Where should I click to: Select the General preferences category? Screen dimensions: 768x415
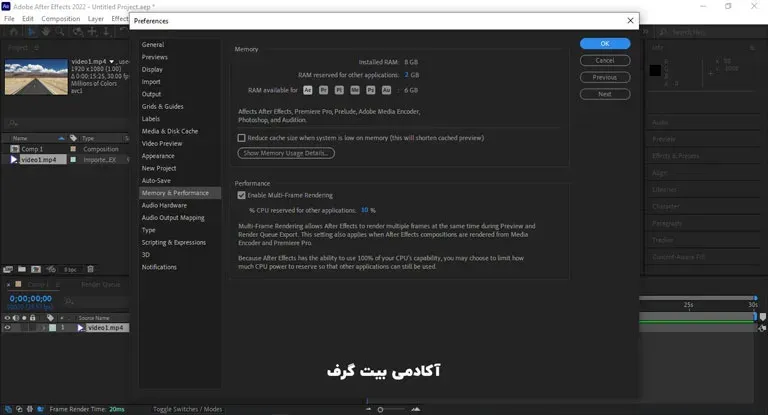point(153,45)
